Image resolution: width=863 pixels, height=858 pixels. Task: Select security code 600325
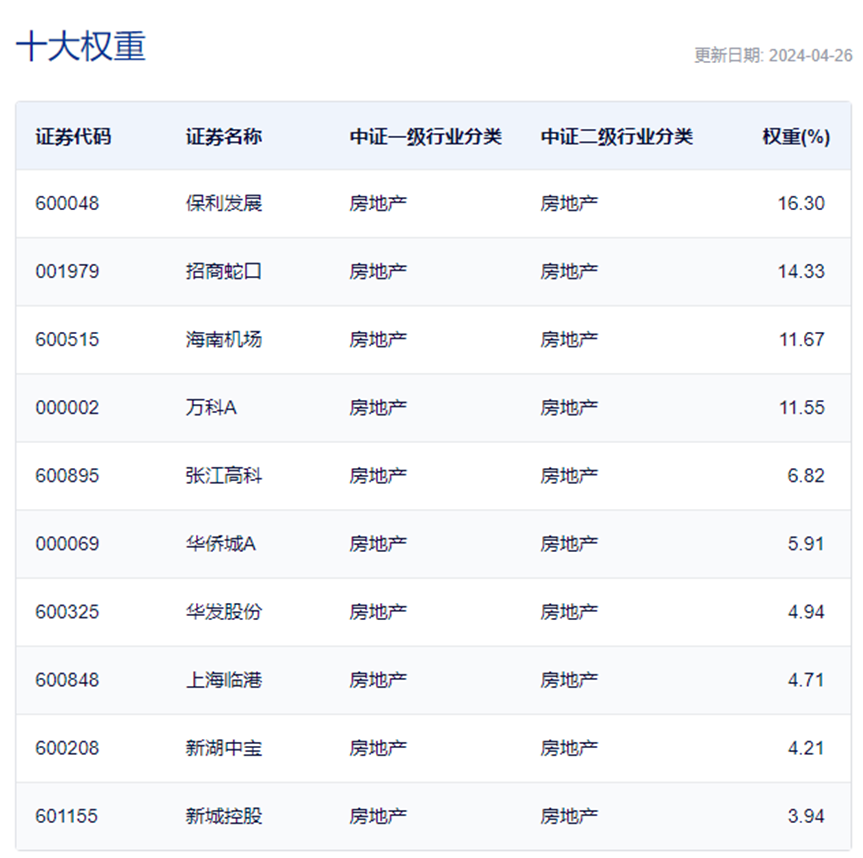tap(67, 612)
